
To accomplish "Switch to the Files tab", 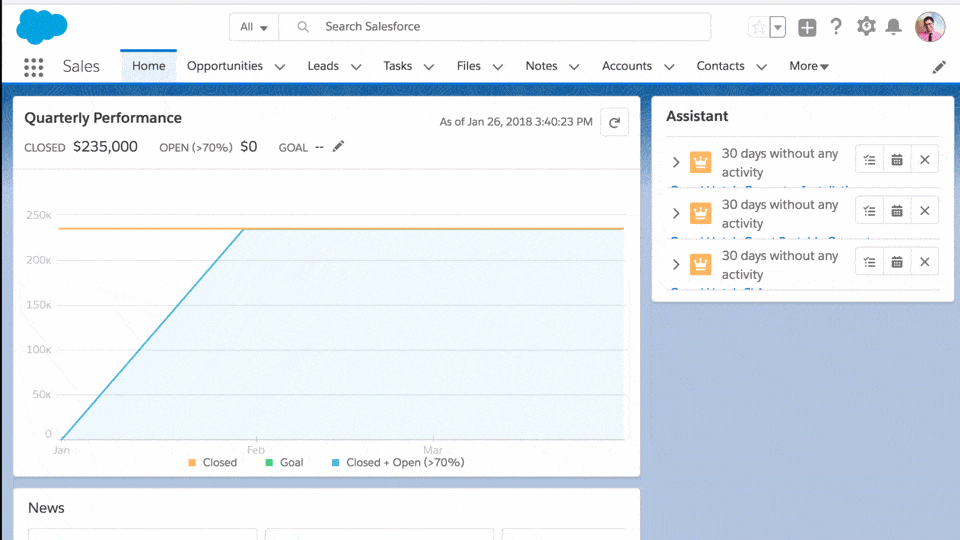I will tap(469, 66).
